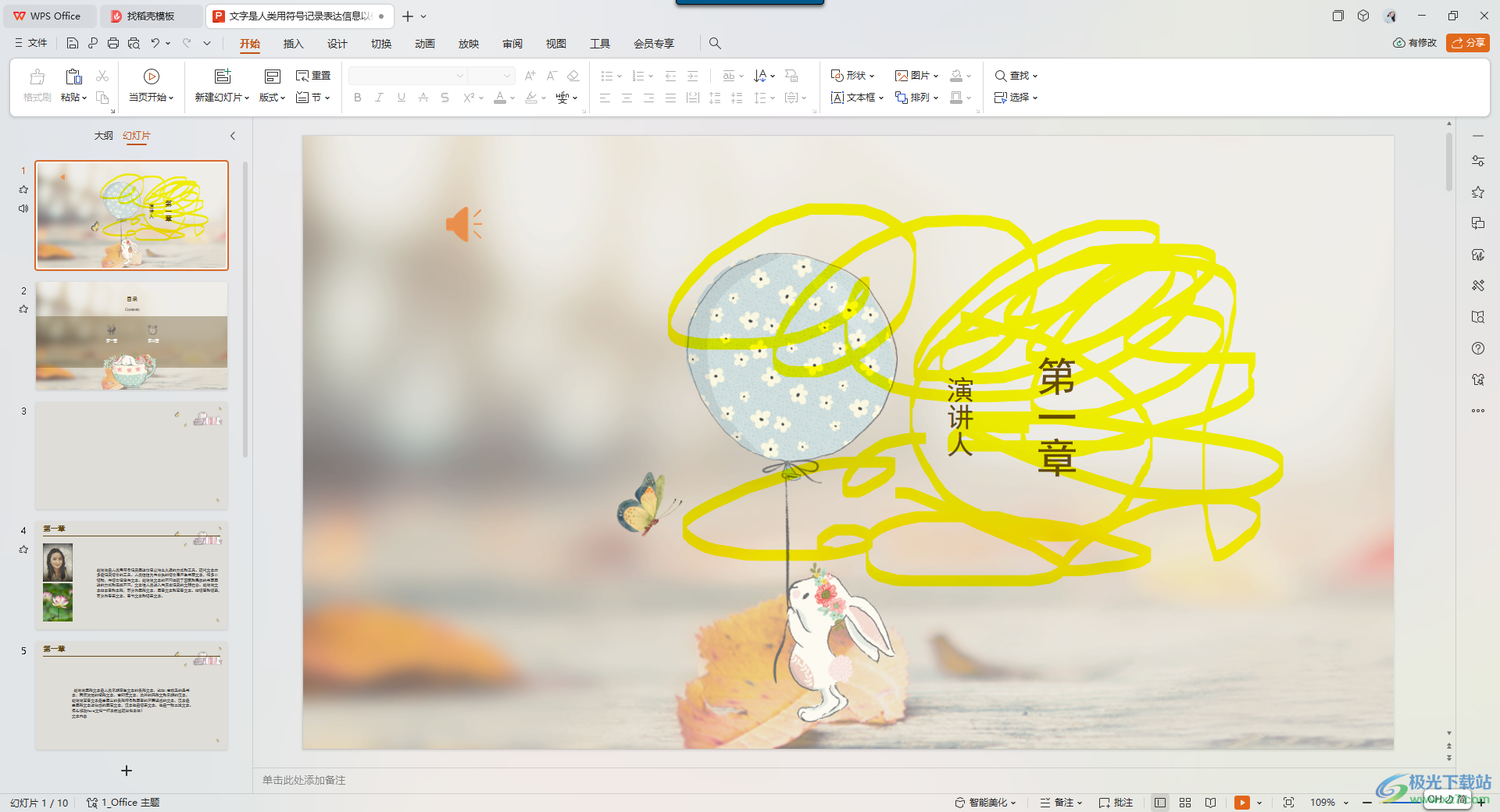Open the help question-mark icon in the right sidebar

click(x=1478, y=348)
